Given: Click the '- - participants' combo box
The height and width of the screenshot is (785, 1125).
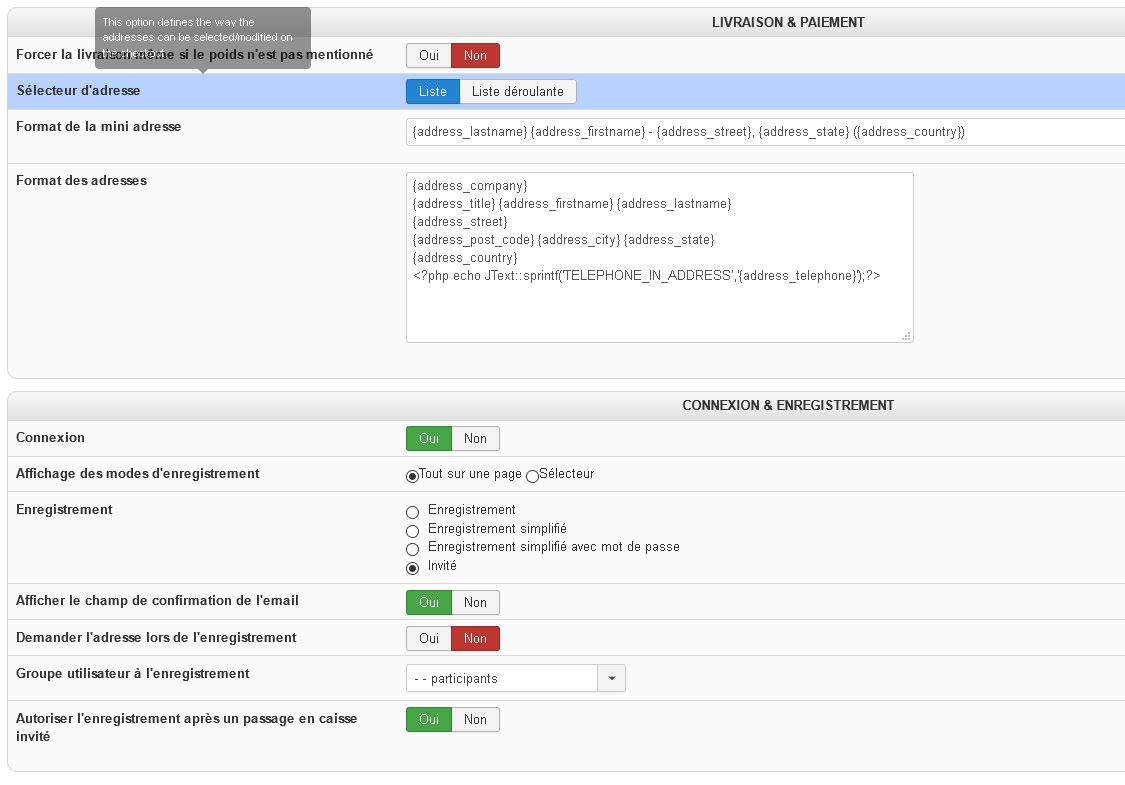Looking at the screenshot, I should coord(502,679).
